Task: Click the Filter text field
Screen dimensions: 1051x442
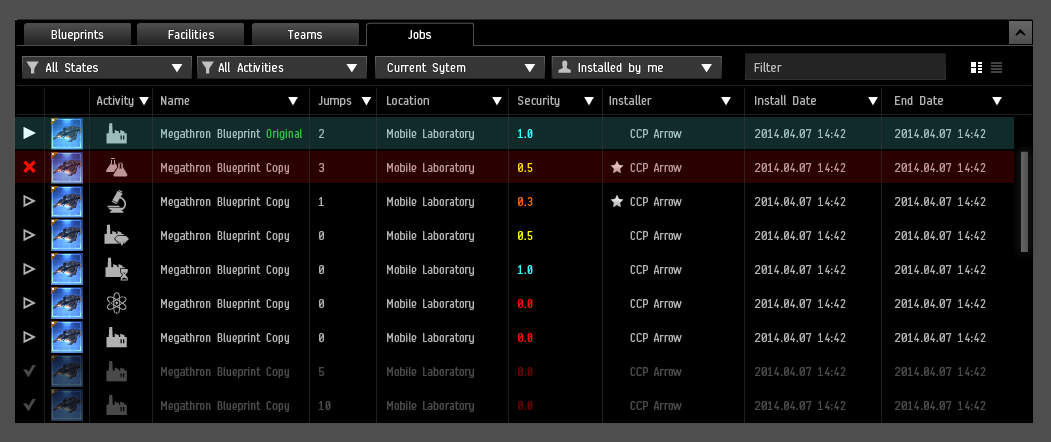Action: [x=845, y=68]
